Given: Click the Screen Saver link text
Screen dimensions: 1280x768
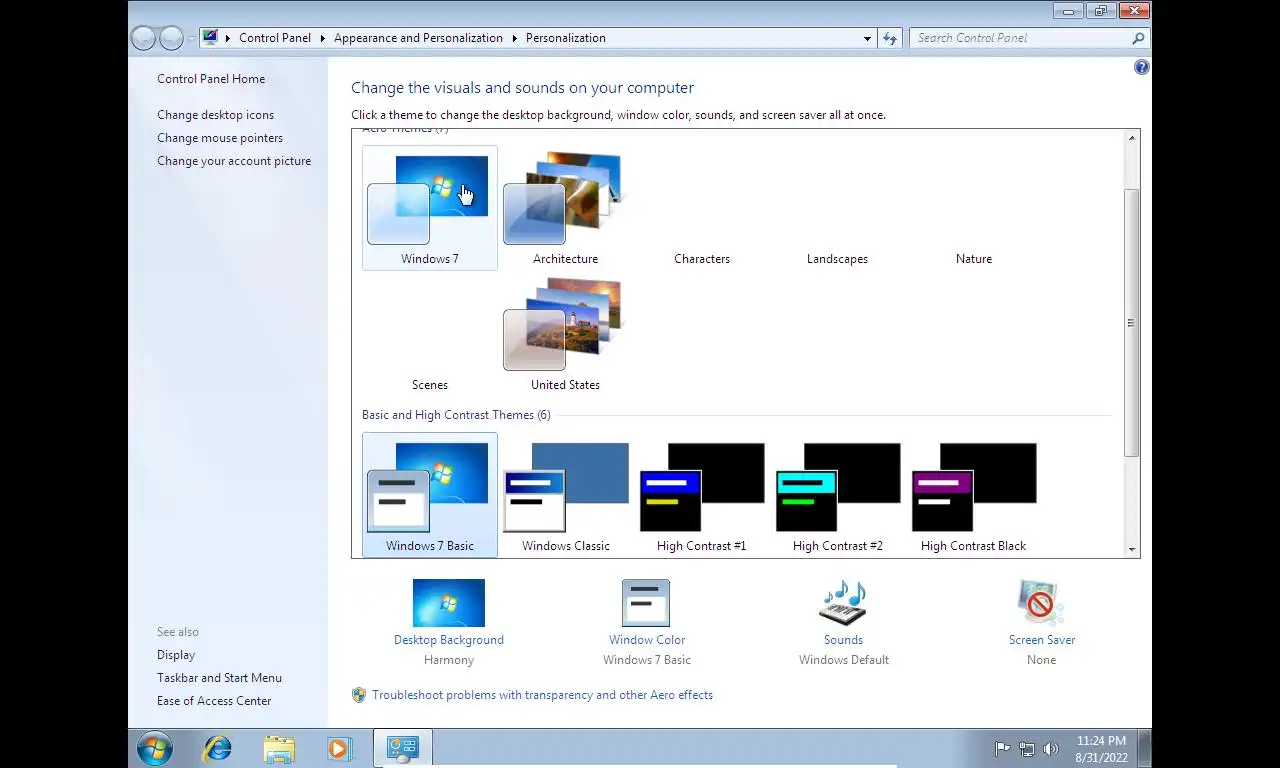Looking at the screenshot, I should pyautogui.click(x=1042, y=640).
